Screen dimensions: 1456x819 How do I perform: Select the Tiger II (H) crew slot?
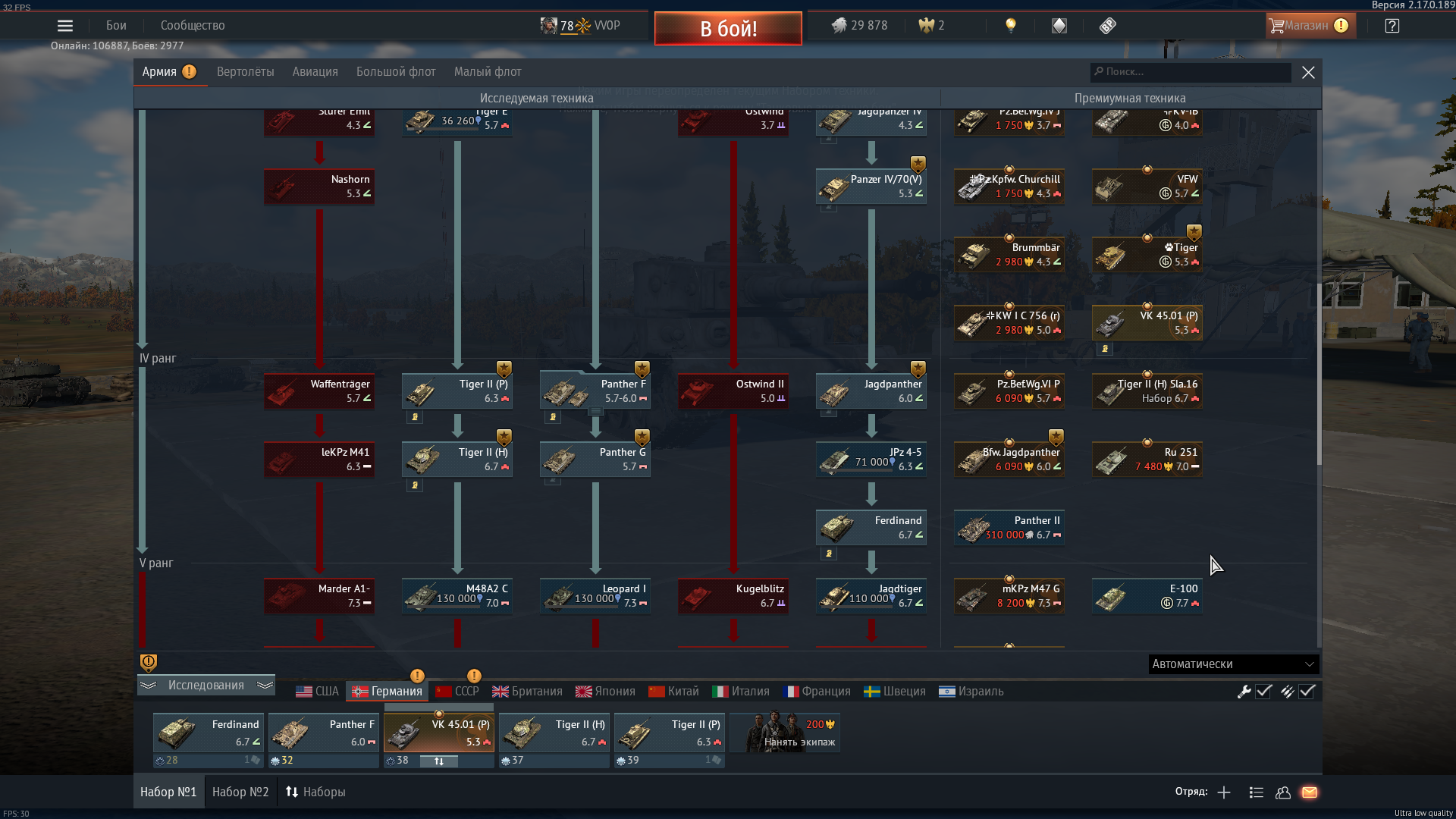[x=554, y=733]
